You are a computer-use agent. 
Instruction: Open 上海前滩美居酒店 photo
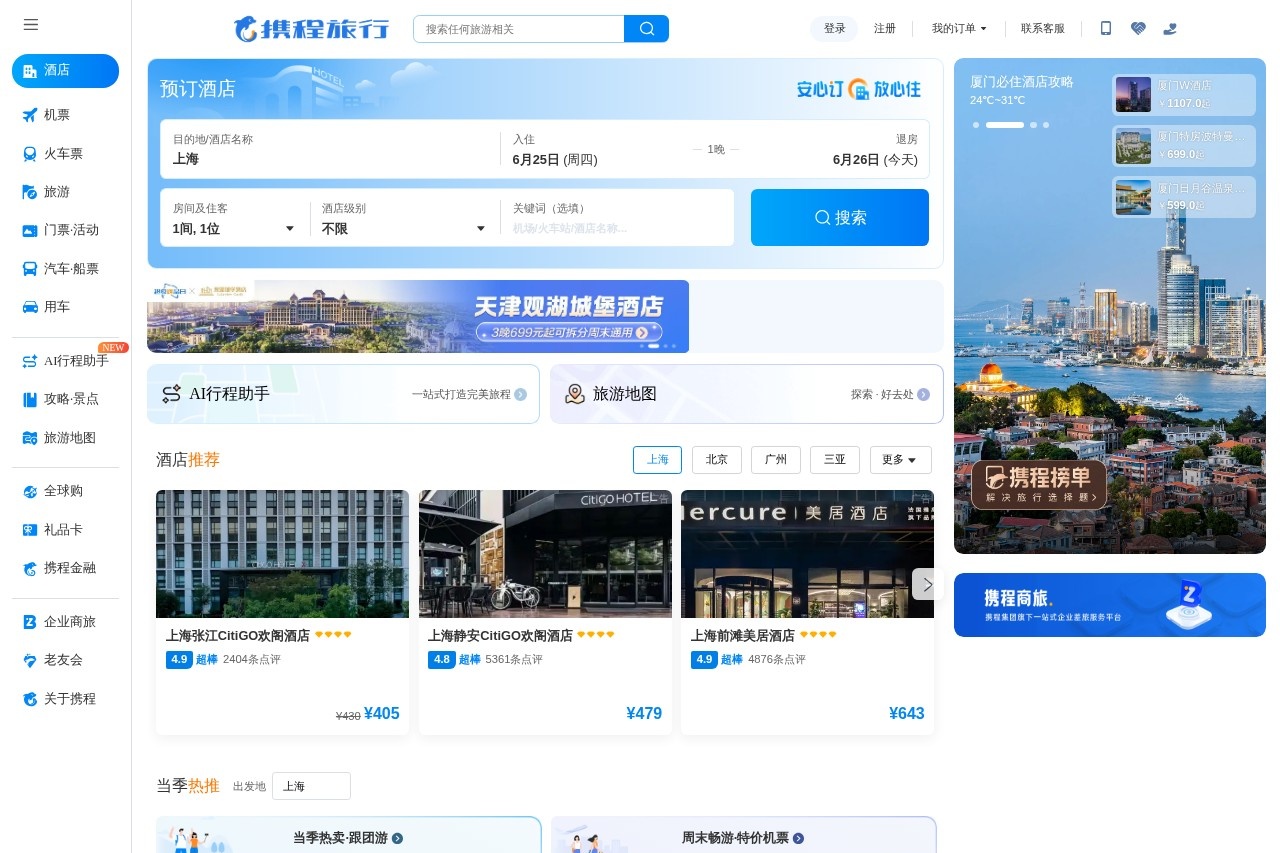pyautogui.click(x=807, y=554)
